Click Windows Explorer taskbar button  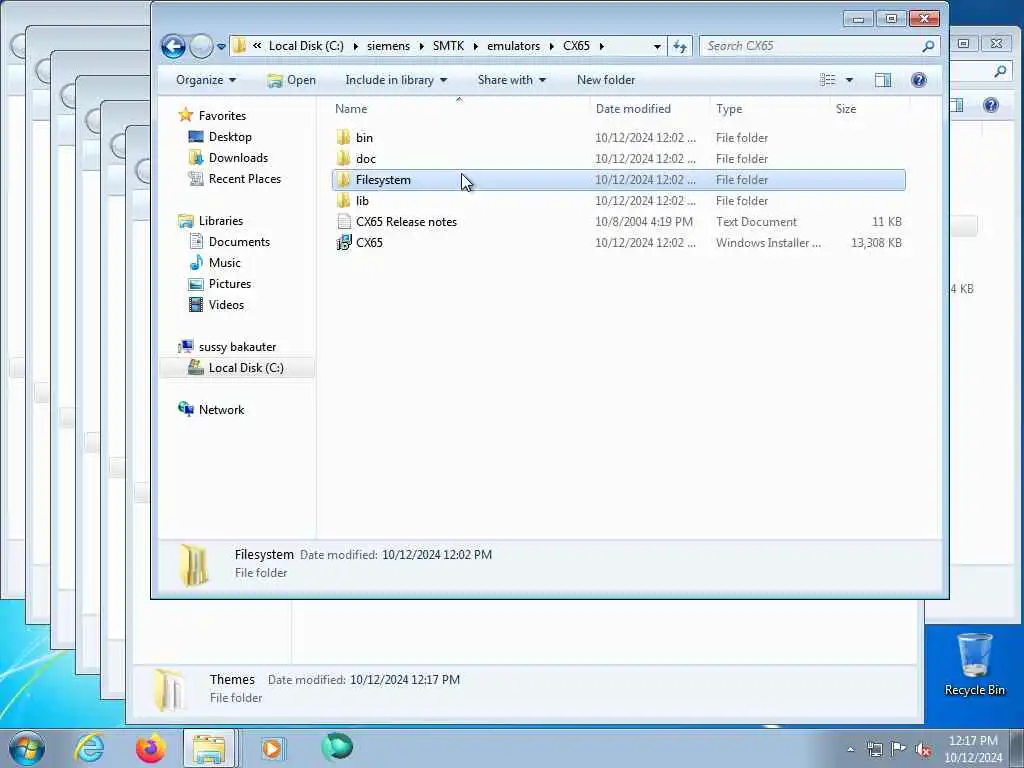point(209,748)
